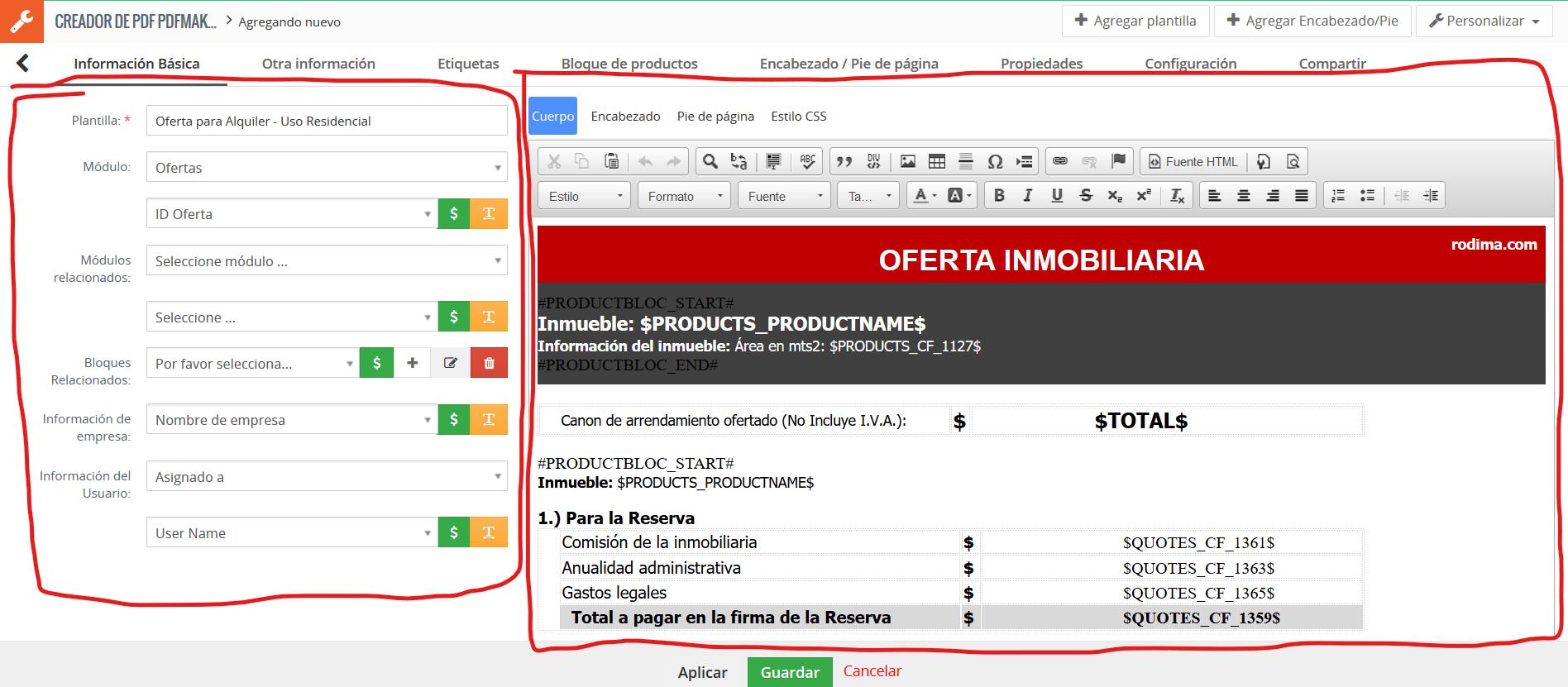
Task: Click the Cancelar link
Action: 872,671
